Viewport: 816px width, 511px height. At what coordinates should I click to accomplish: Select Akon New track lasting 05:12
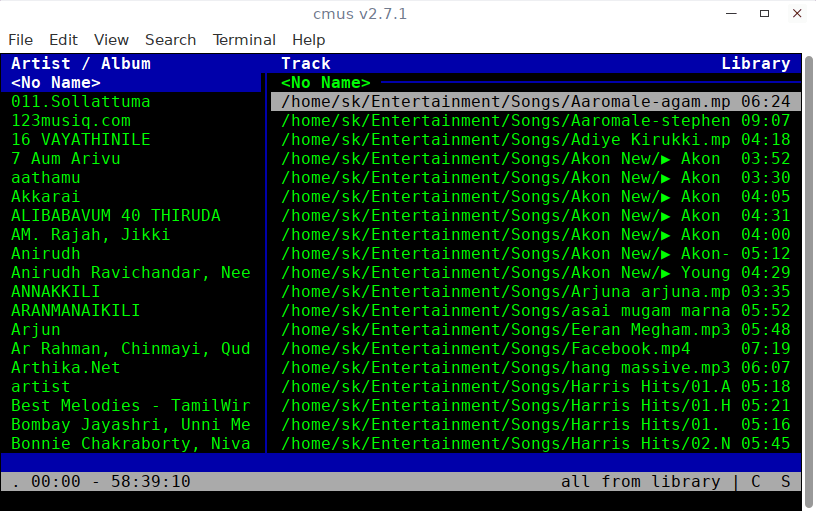[x=536, y=253]
